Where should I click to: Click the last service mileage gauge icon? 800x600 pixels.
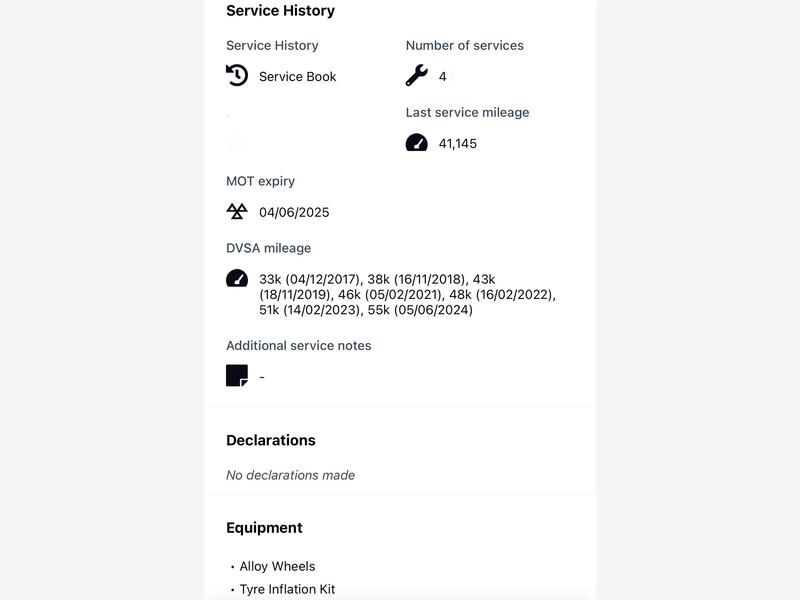pyautogui.click(x=417, y=142)
